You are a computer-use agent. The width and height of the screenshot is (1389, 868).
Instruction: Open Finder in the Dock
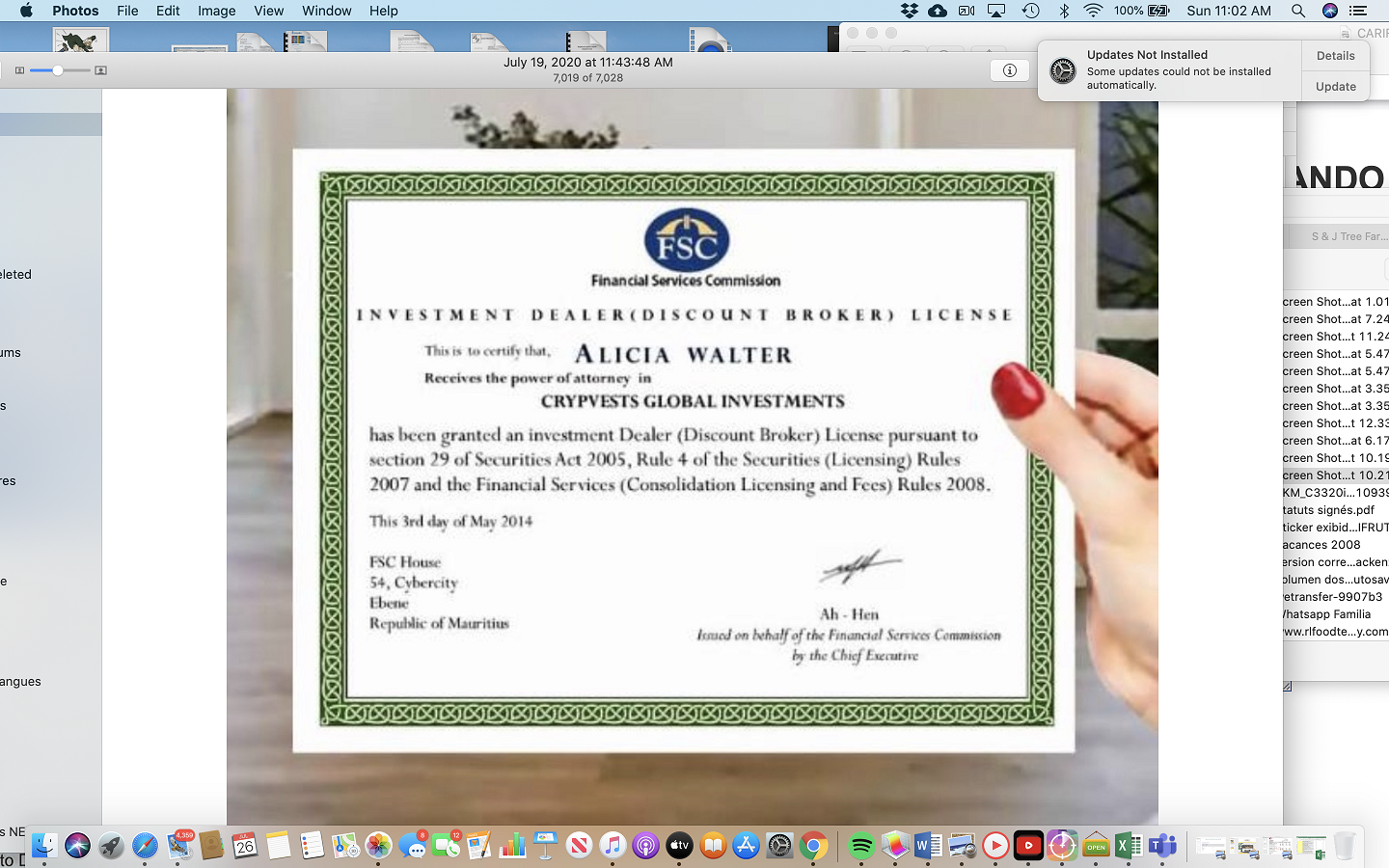[x=43, y=846]
